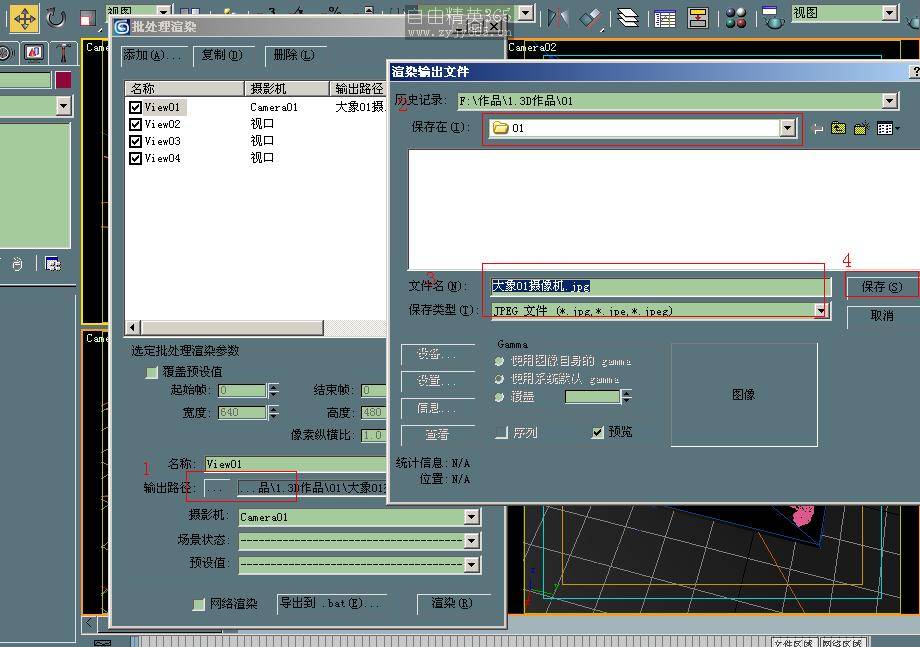920x647 pixels.
Task: Click the object color swatch
Action: pos(64,80)
